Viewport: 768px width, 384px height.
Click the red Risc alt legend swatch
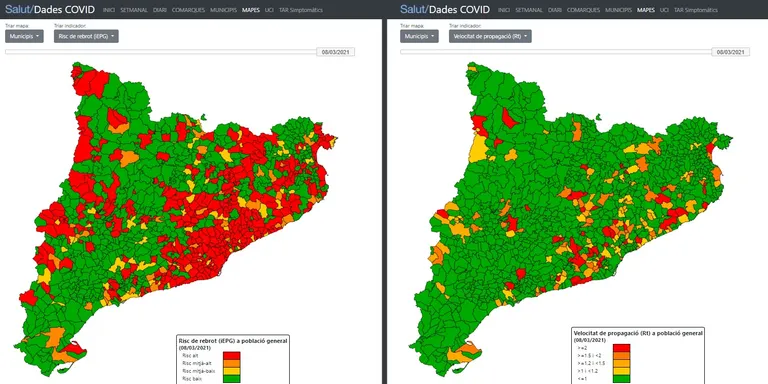click(x=232, y=356)
